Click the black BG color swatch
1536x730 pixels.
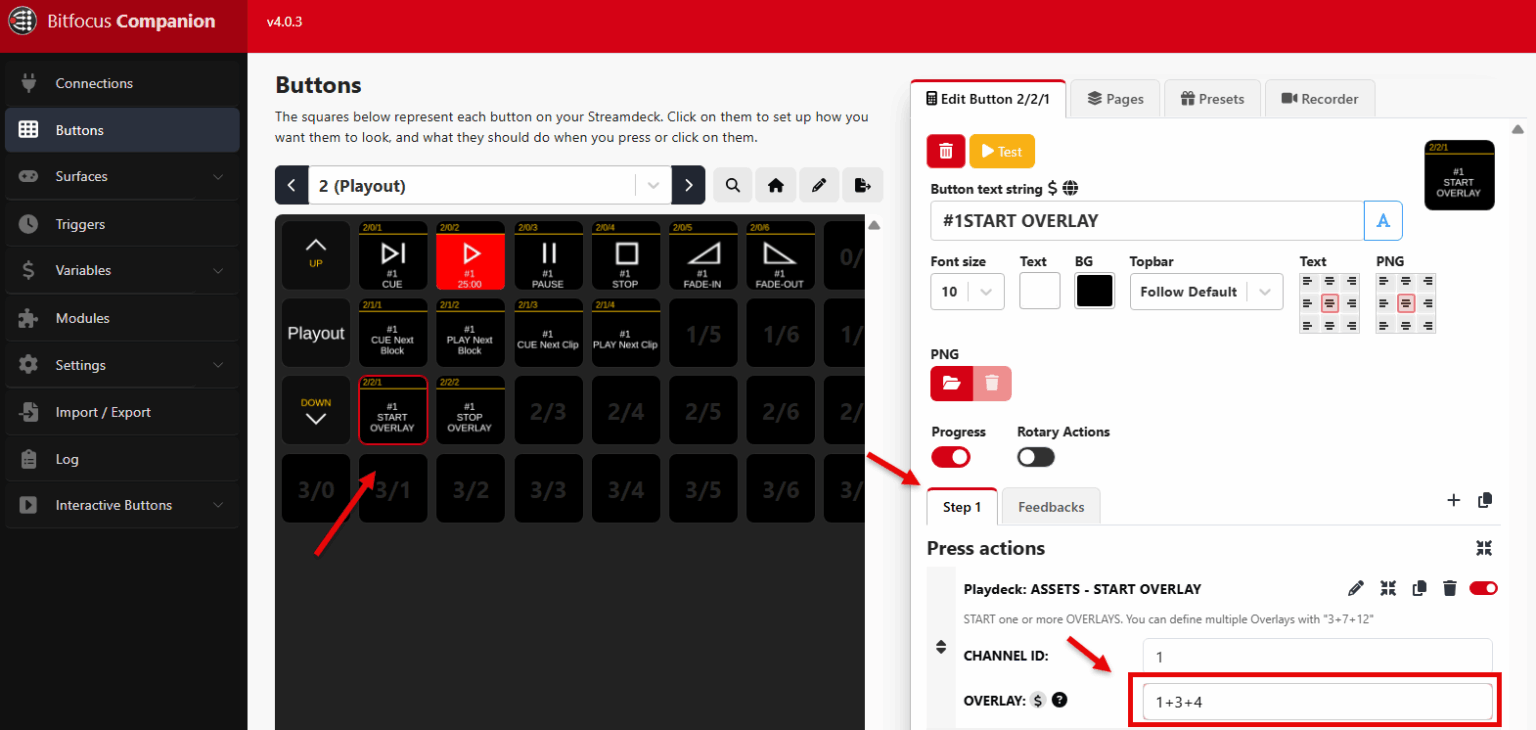coord(1094,290)
